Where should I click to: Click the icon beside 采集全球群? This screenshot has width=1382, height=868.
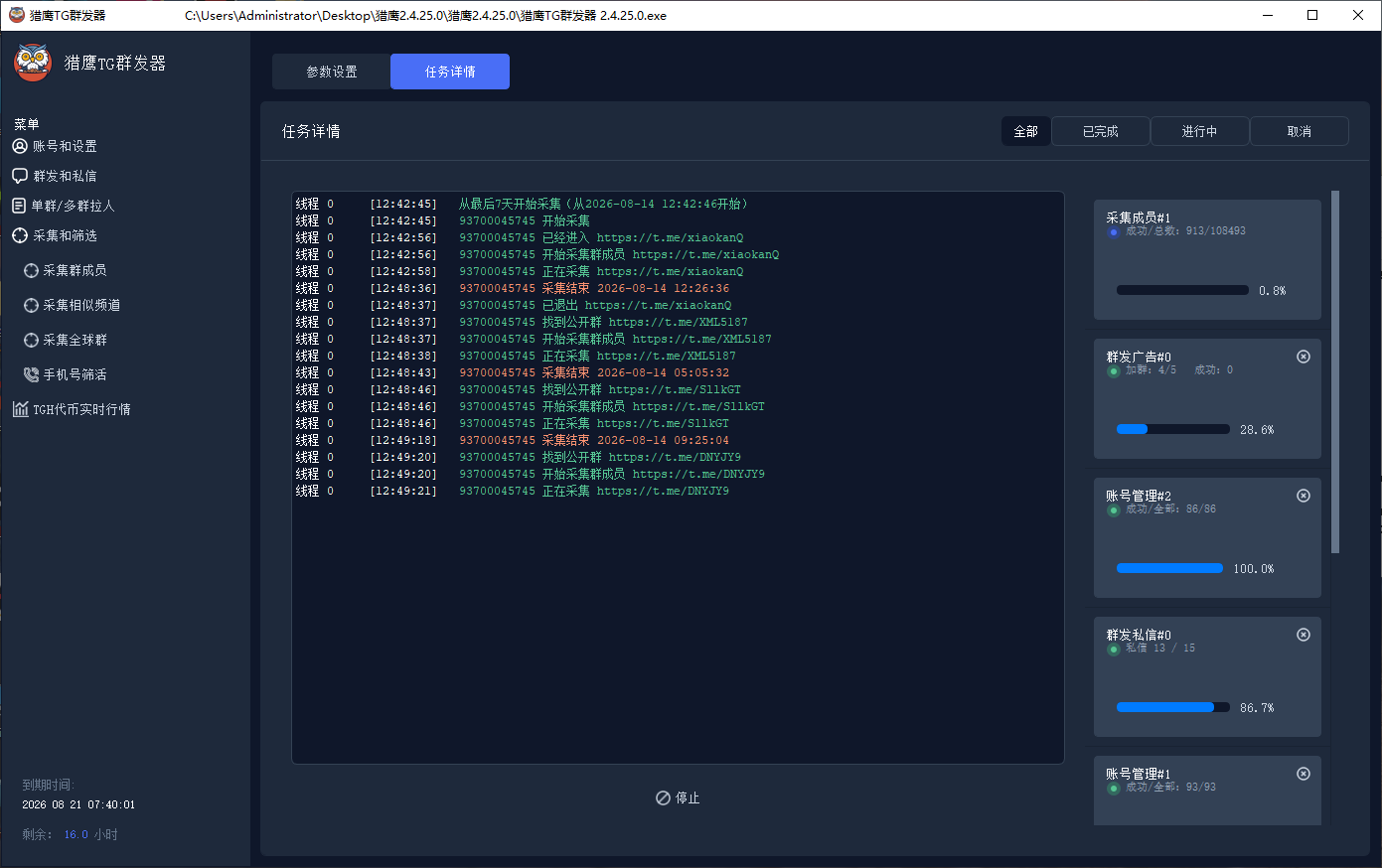coord(31,340)
